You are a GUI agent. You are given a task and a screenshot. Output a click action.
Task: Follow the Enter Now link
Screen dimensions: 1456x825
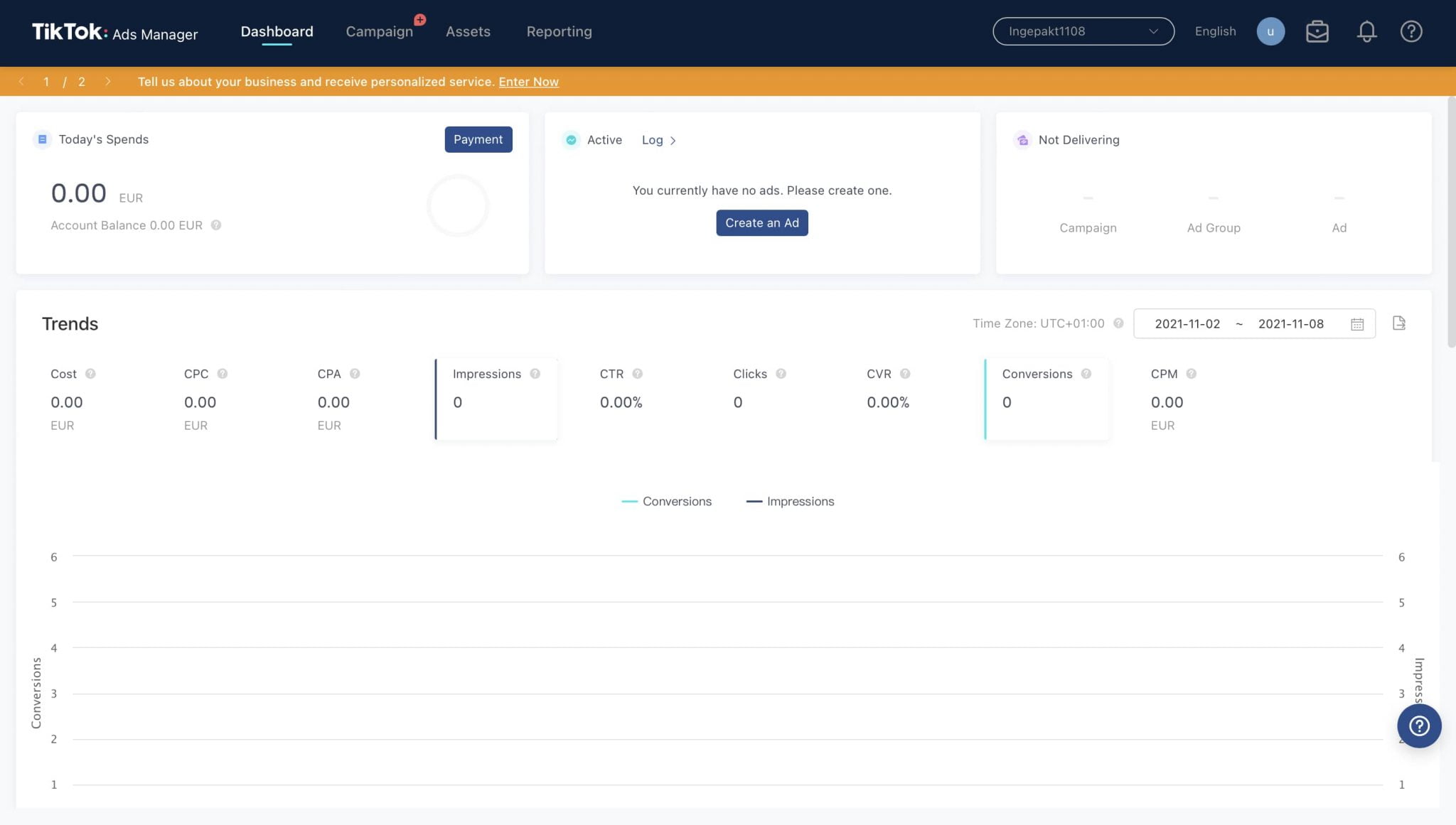point(528,82)
